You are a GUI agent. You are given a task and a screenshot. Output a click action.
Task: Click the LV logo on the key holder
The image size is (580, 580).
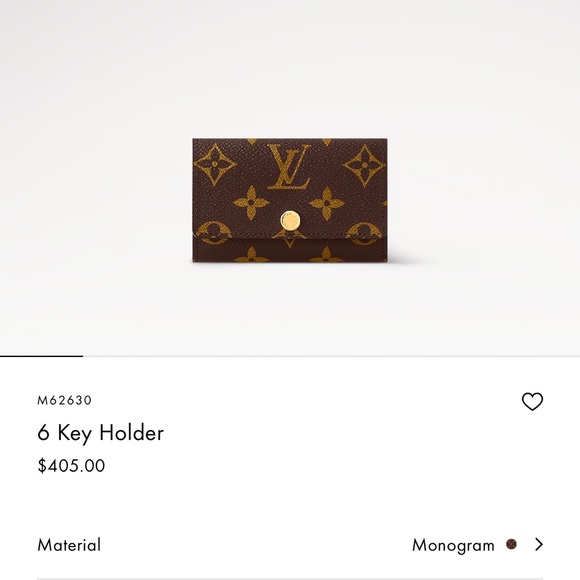[x=289, y=167]
